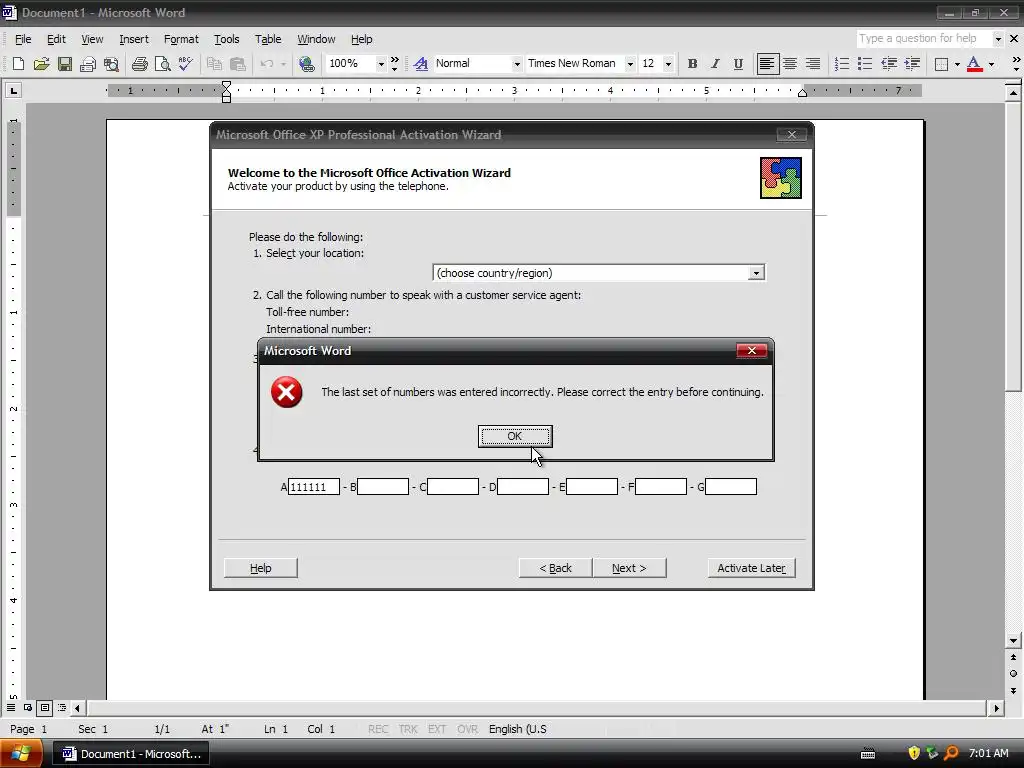Click the E-mail toolbar icon
The width and height of the screenshot is (1024, 768).
(x=88, y=63)
